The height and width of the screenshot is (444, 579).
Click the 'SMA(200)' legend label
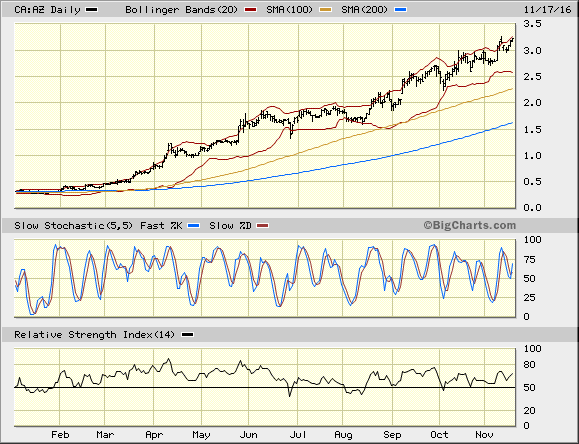(x=364, y=10)
